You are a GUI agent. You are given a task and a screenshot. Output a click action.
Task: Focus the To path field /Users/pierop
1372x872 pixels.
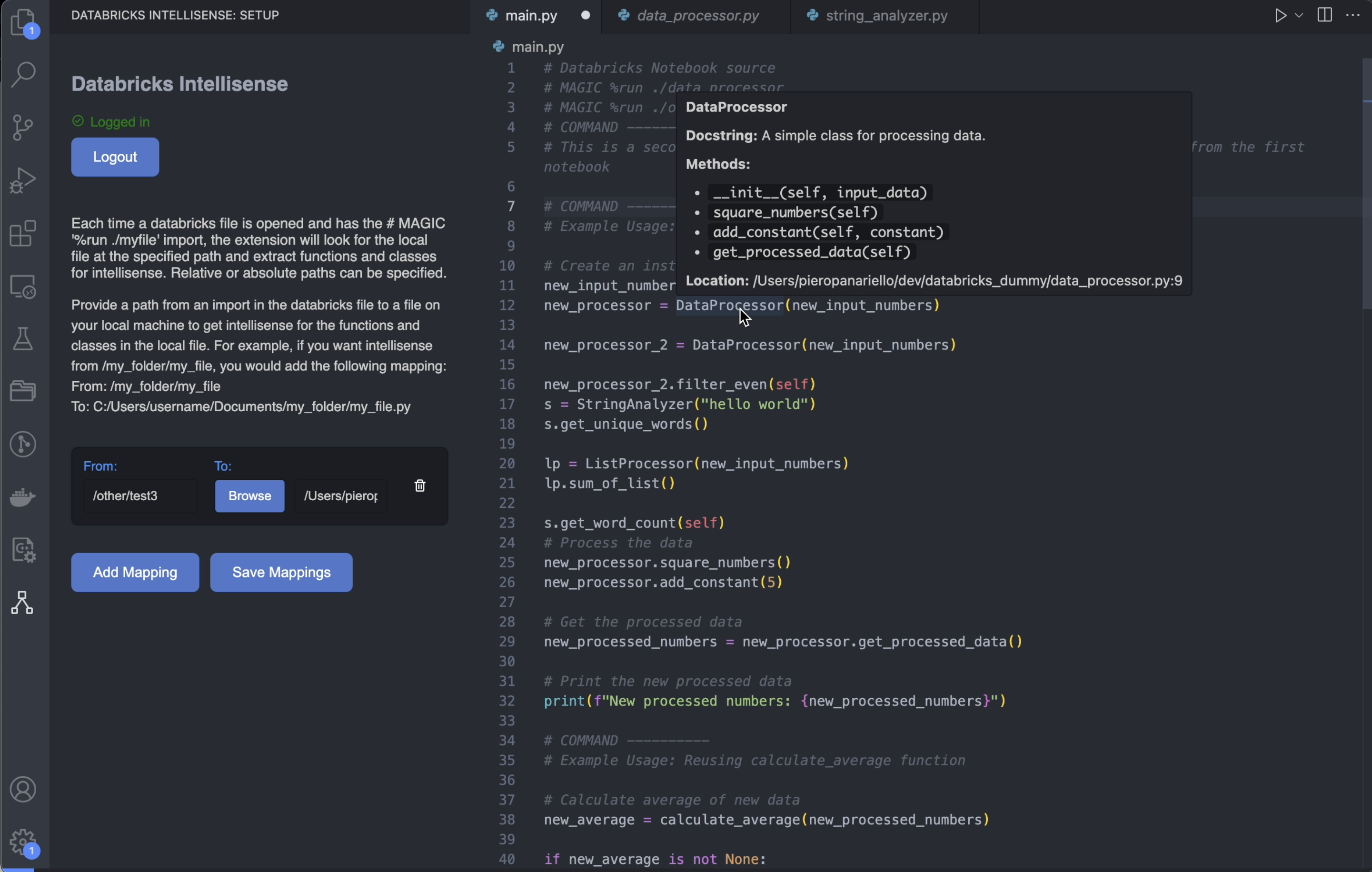(x=341, y=496)
